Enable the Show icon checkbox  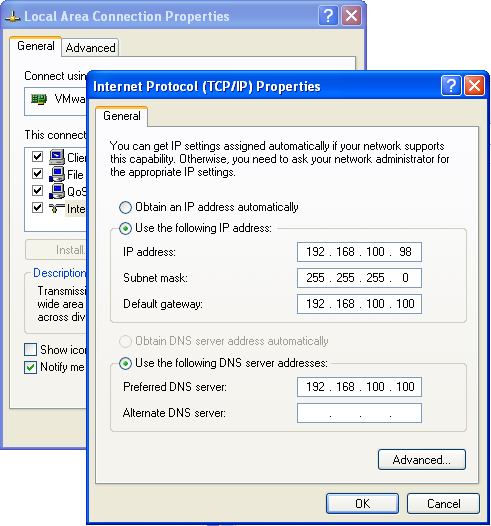click(31, 350)
